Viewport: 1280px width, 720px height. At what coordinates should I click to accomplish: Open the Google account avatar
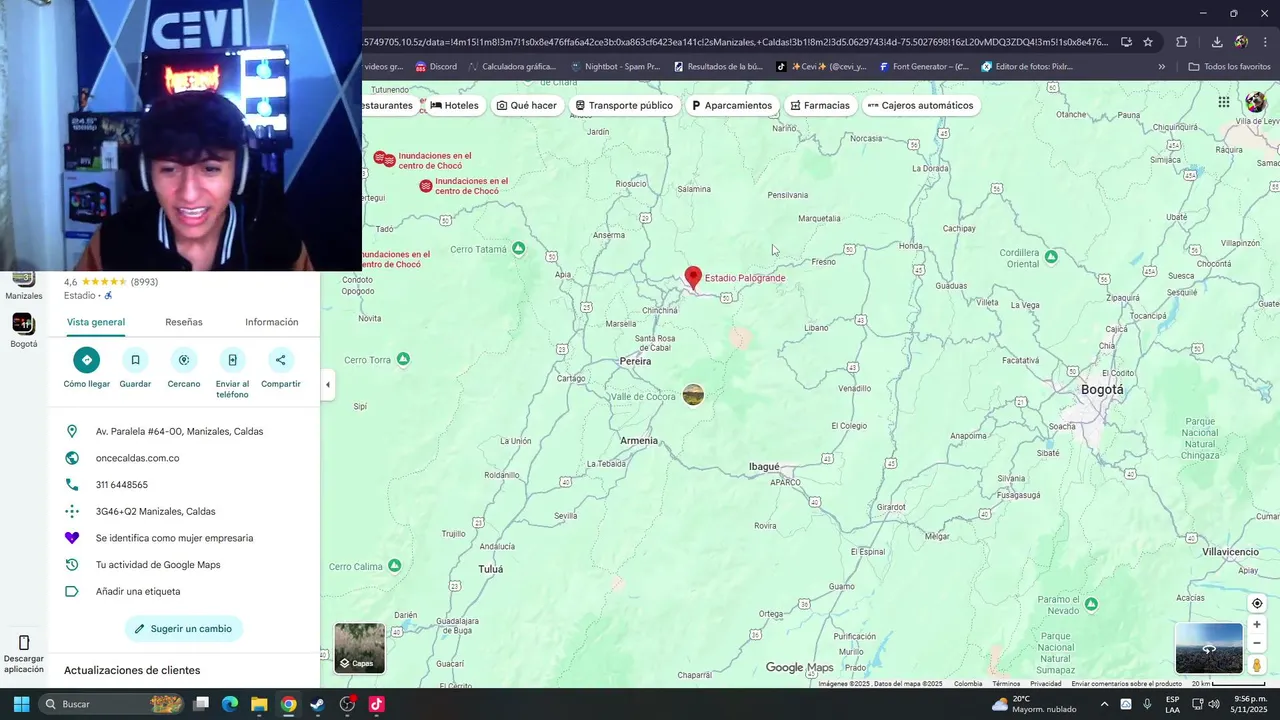tap(1256, 102)
